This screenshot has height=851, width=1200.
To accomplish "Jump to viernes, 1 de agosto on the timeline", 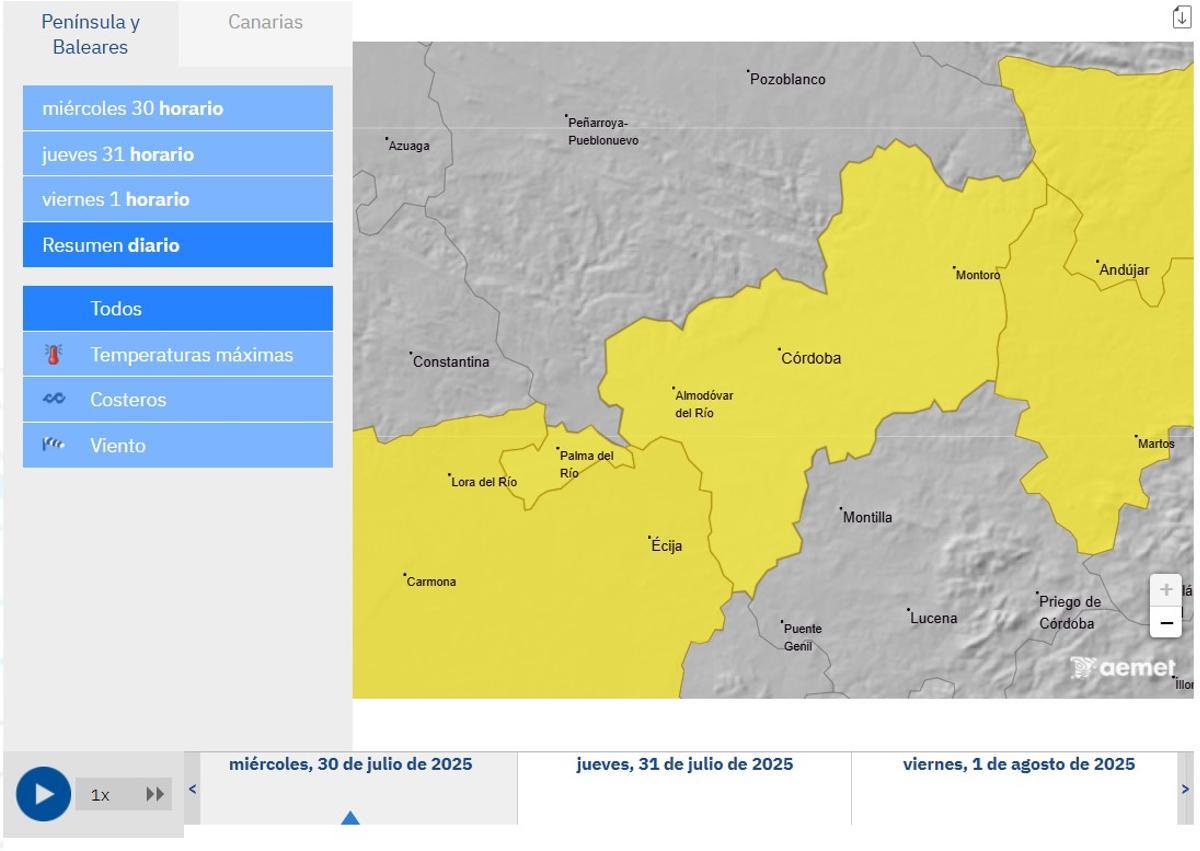I will pyautogui.click(x=1018, y=765).
